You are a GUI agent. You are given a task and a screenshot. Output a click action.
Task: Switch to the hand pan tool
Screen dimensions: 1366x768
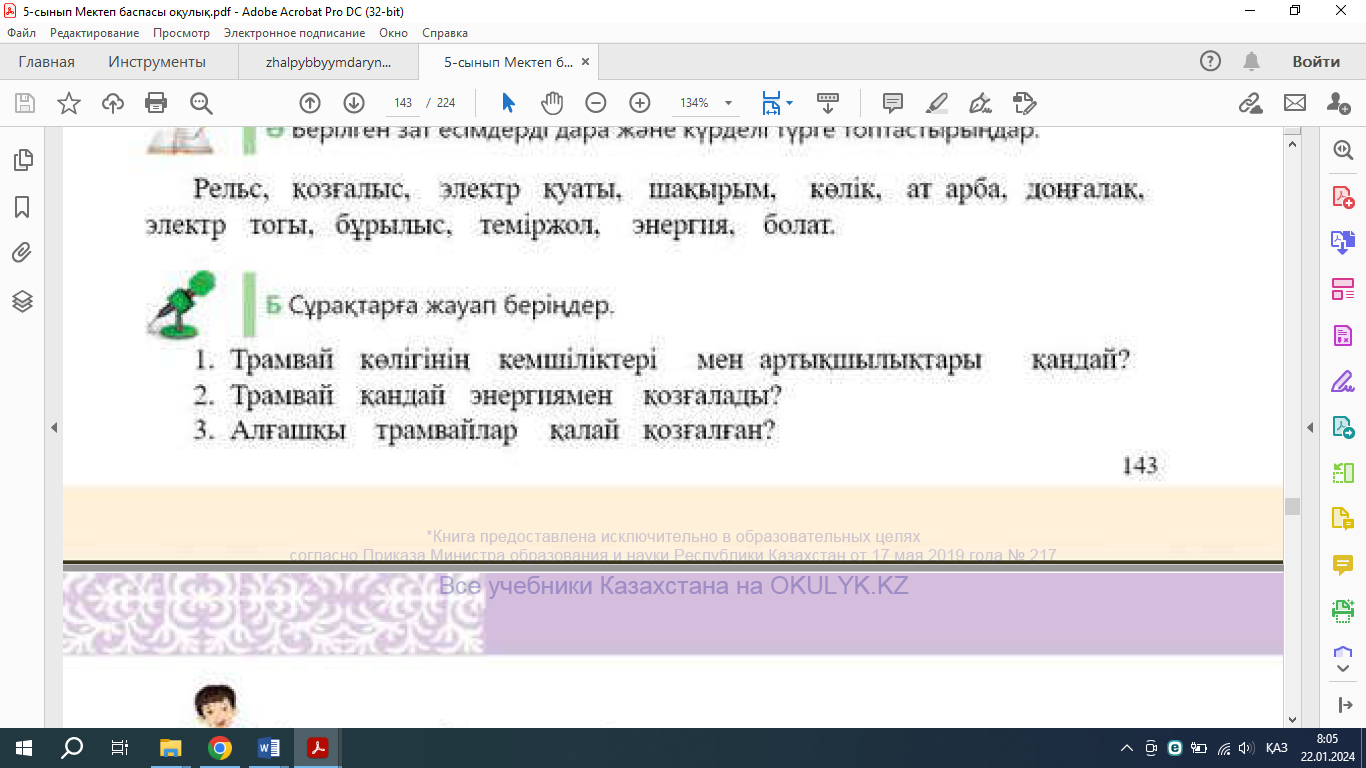tap(552, 103)
